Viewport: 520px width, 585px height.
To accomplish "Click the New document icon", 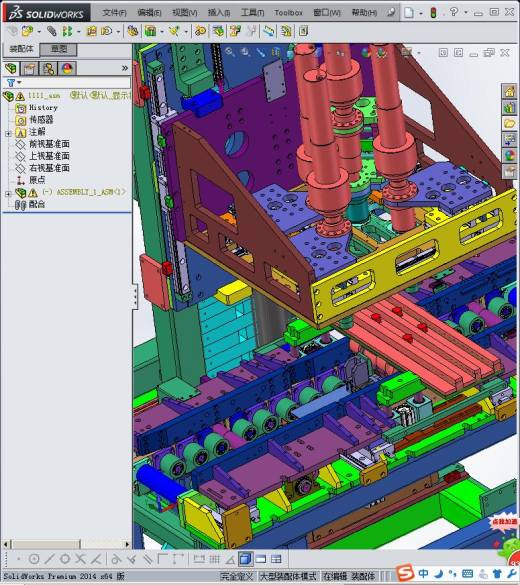I will (409, 13).
